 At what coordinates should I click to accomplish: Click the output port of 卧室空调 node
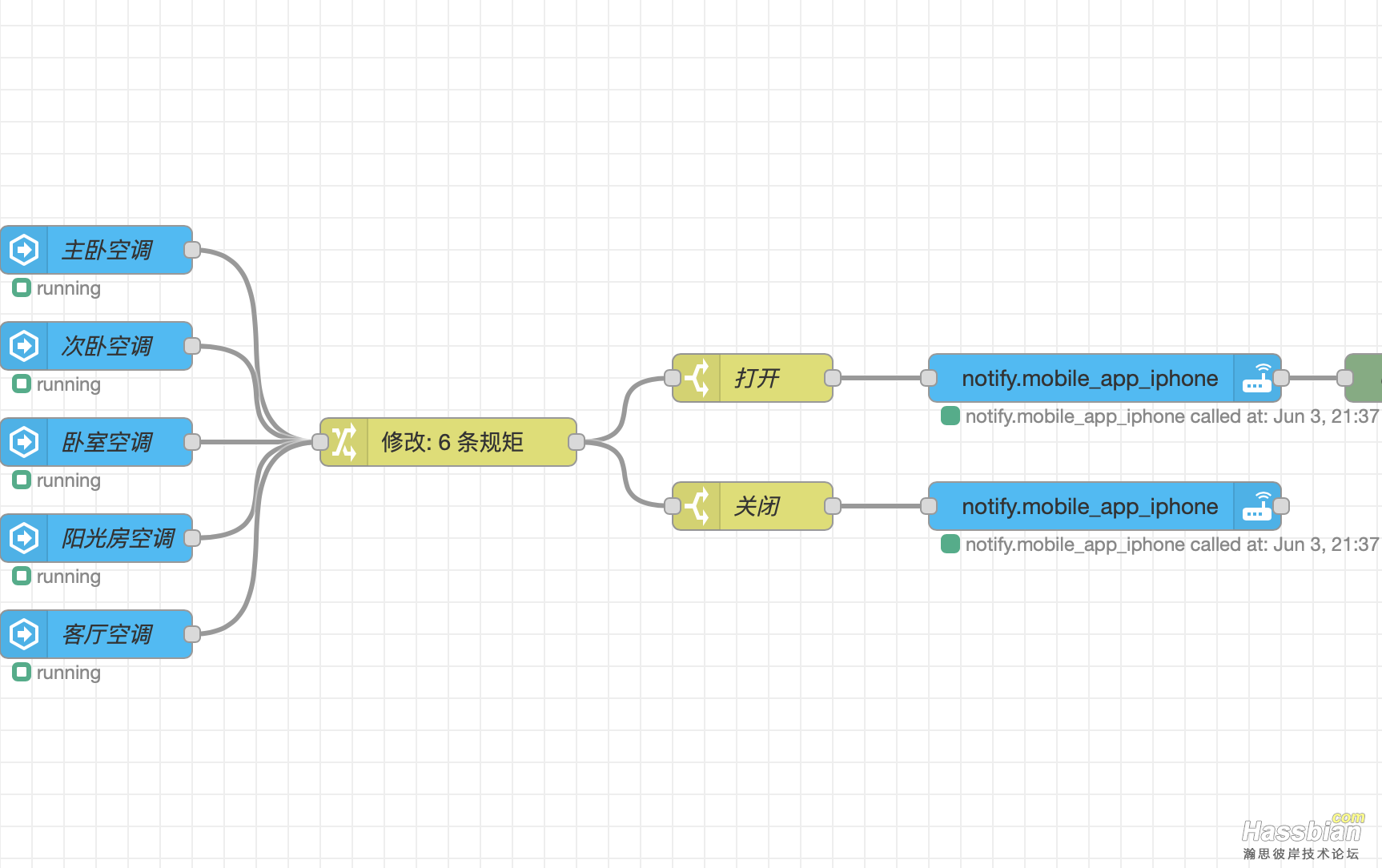coord(192,442)
